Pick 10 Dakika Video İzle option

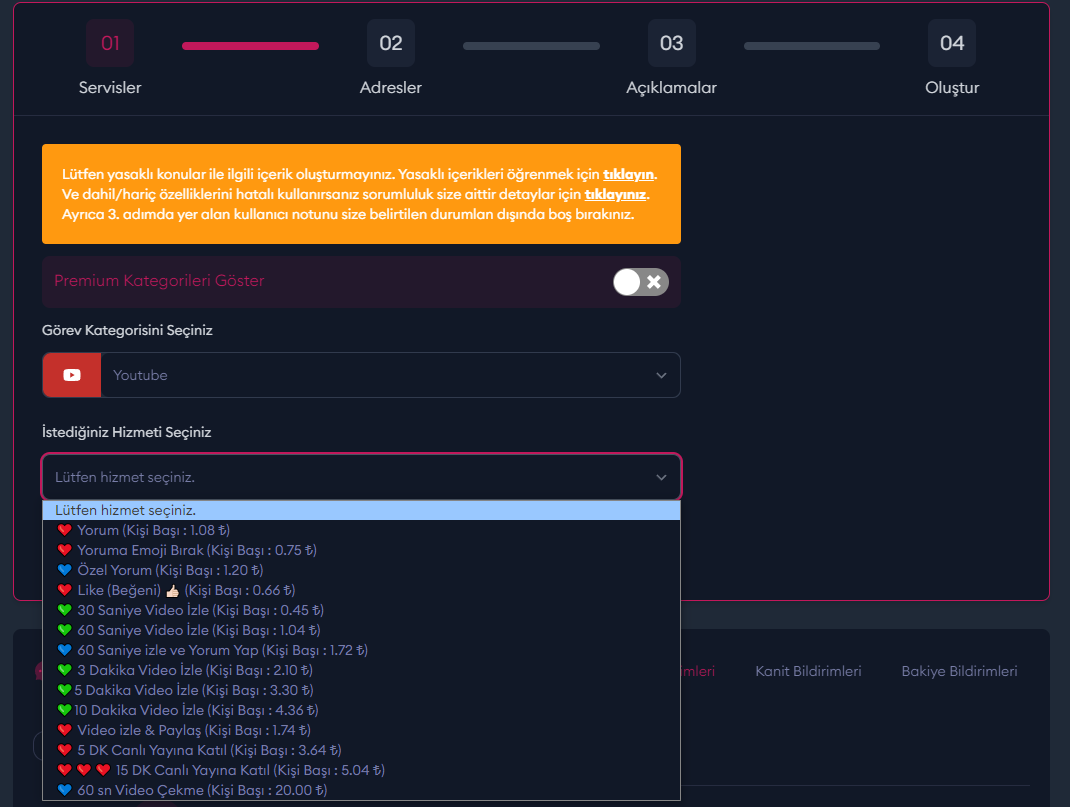361,710
